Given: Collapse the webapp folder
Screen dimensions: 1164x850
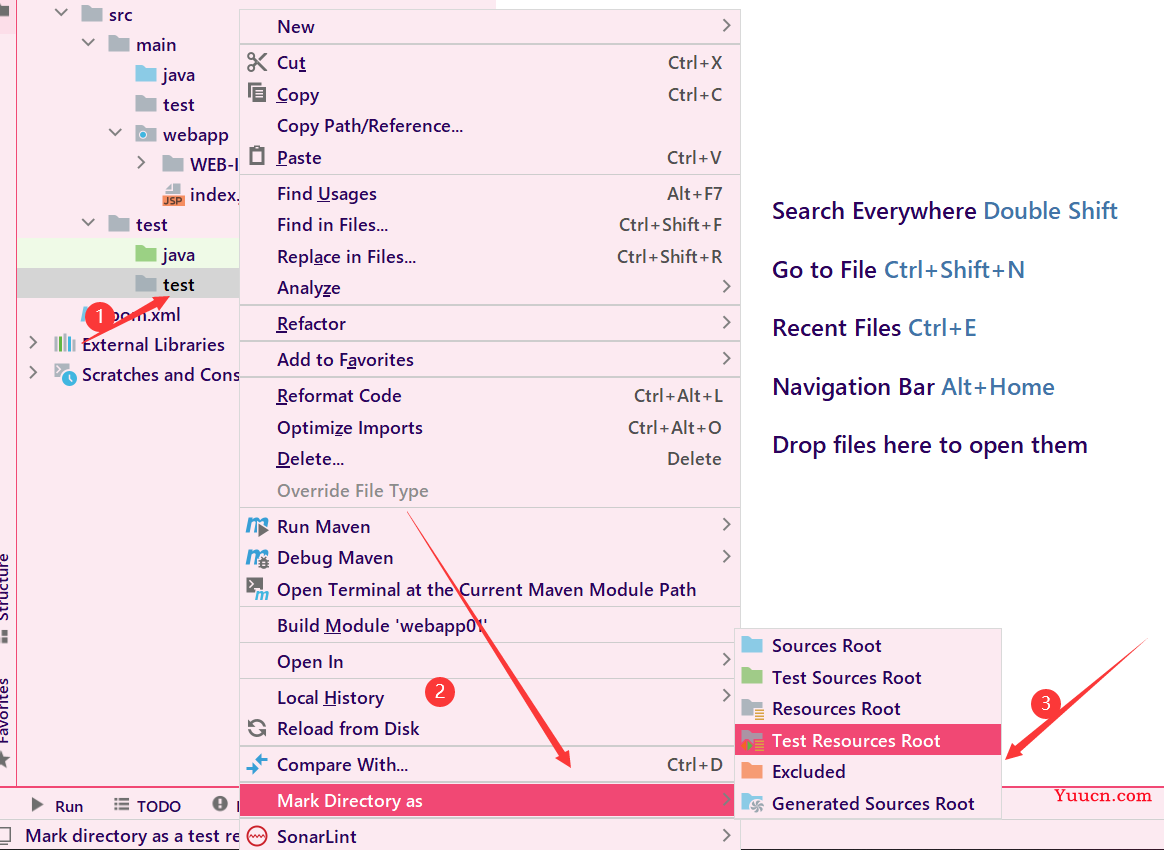Looking at the screenshot, I should click(115, 132).
